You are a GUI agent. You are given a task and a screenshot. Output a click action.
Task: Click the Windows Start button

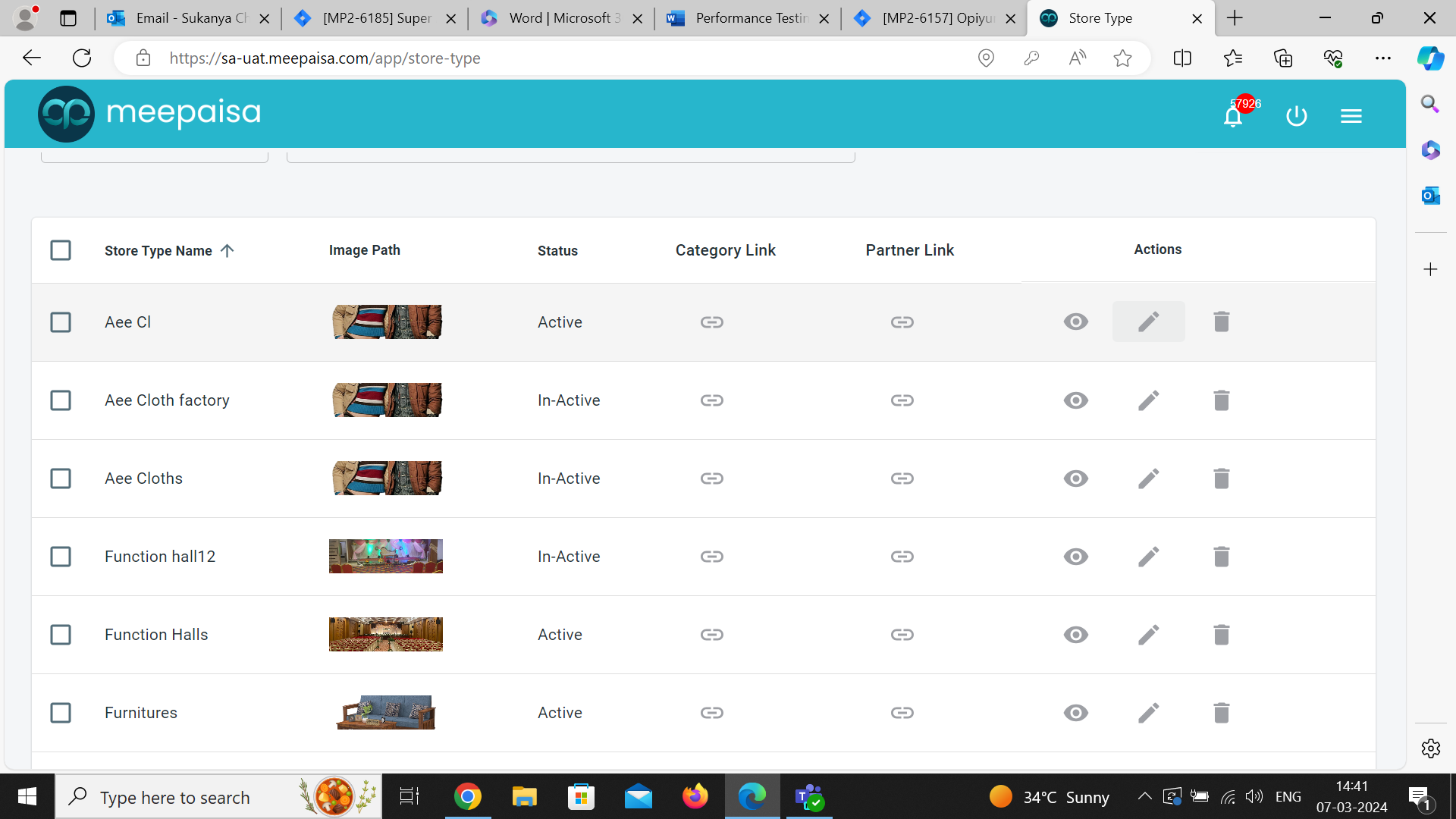[x=27, y=797]
